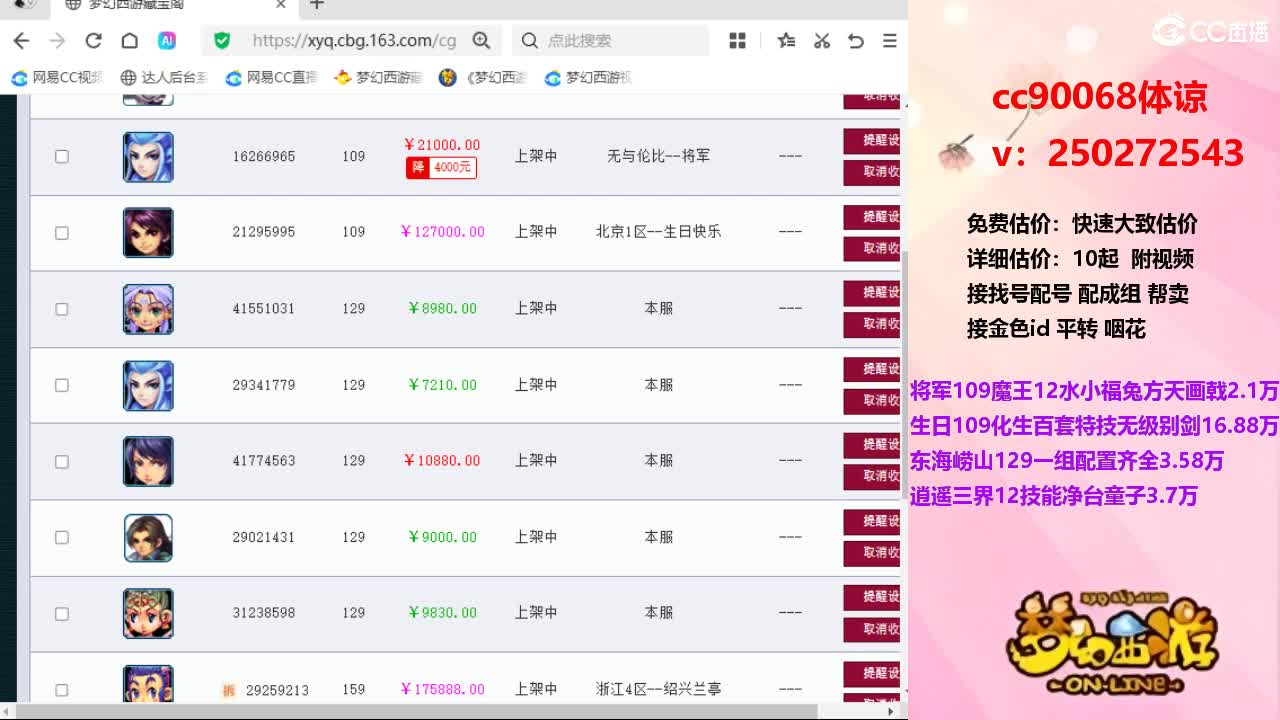Click 提醒设置 for role 41551031

(x=872, y=292)
